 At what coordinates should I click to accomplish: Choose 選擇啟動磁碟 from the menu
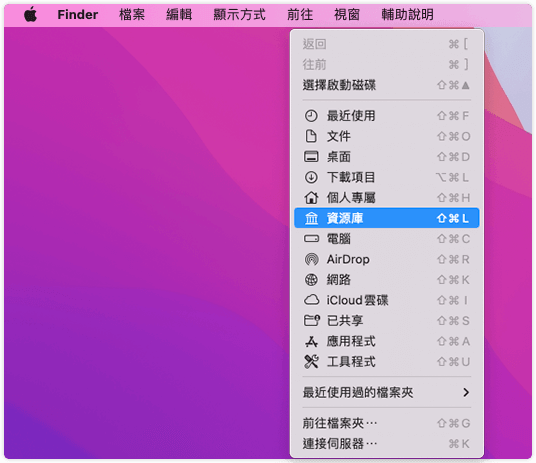(x=387, y=85)
